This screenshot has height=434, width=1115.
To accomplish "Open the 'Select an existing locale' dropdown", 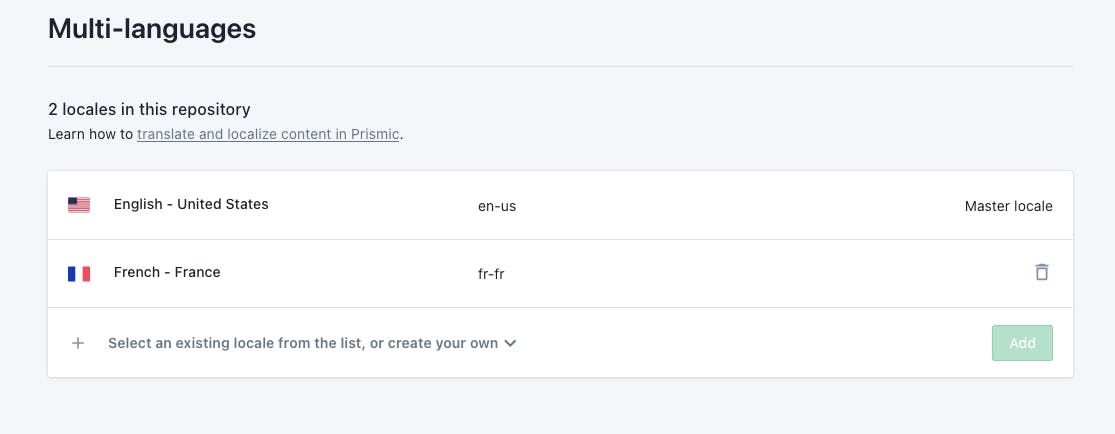I will [302, 343].
